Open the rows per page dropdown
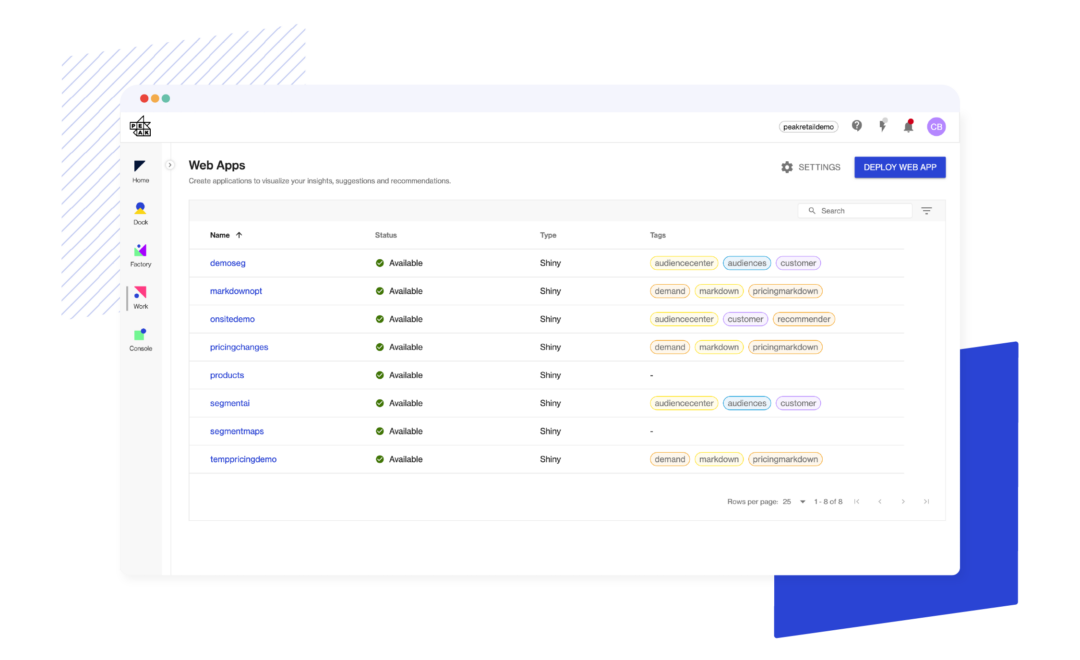 [x=794, y=501]
